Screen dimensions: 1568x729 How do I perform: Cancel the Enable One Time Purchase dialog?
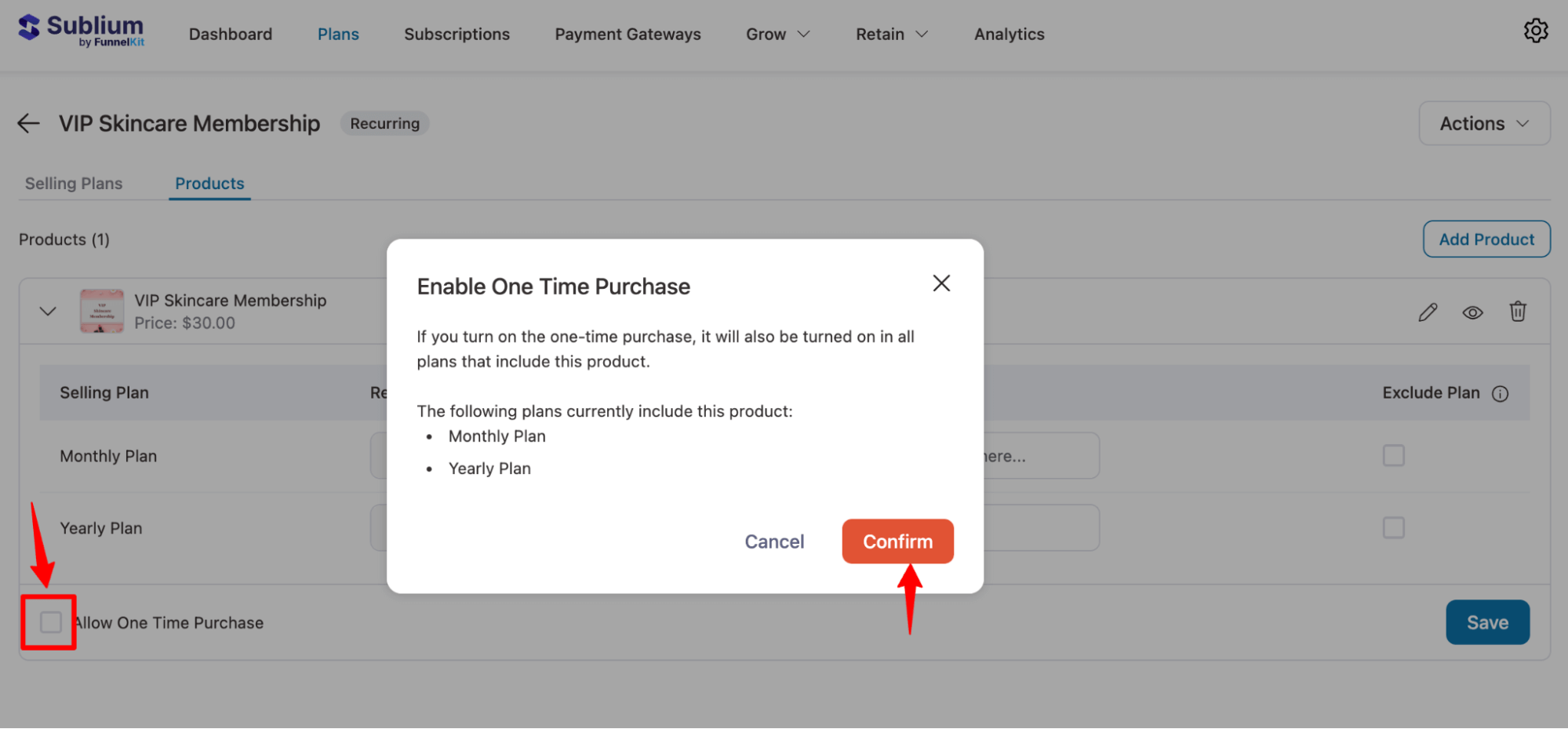point(773,541)
